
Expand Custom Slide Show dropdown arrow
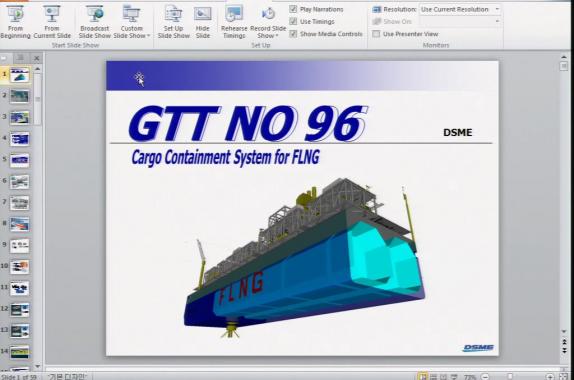tap(149, 36)
